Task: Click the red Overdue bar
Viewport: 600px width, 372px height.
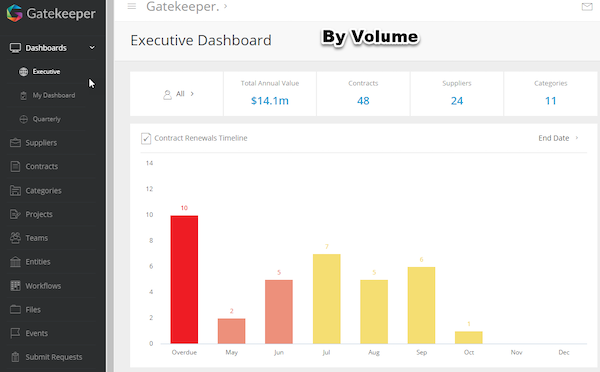Action: click(184, 279)
